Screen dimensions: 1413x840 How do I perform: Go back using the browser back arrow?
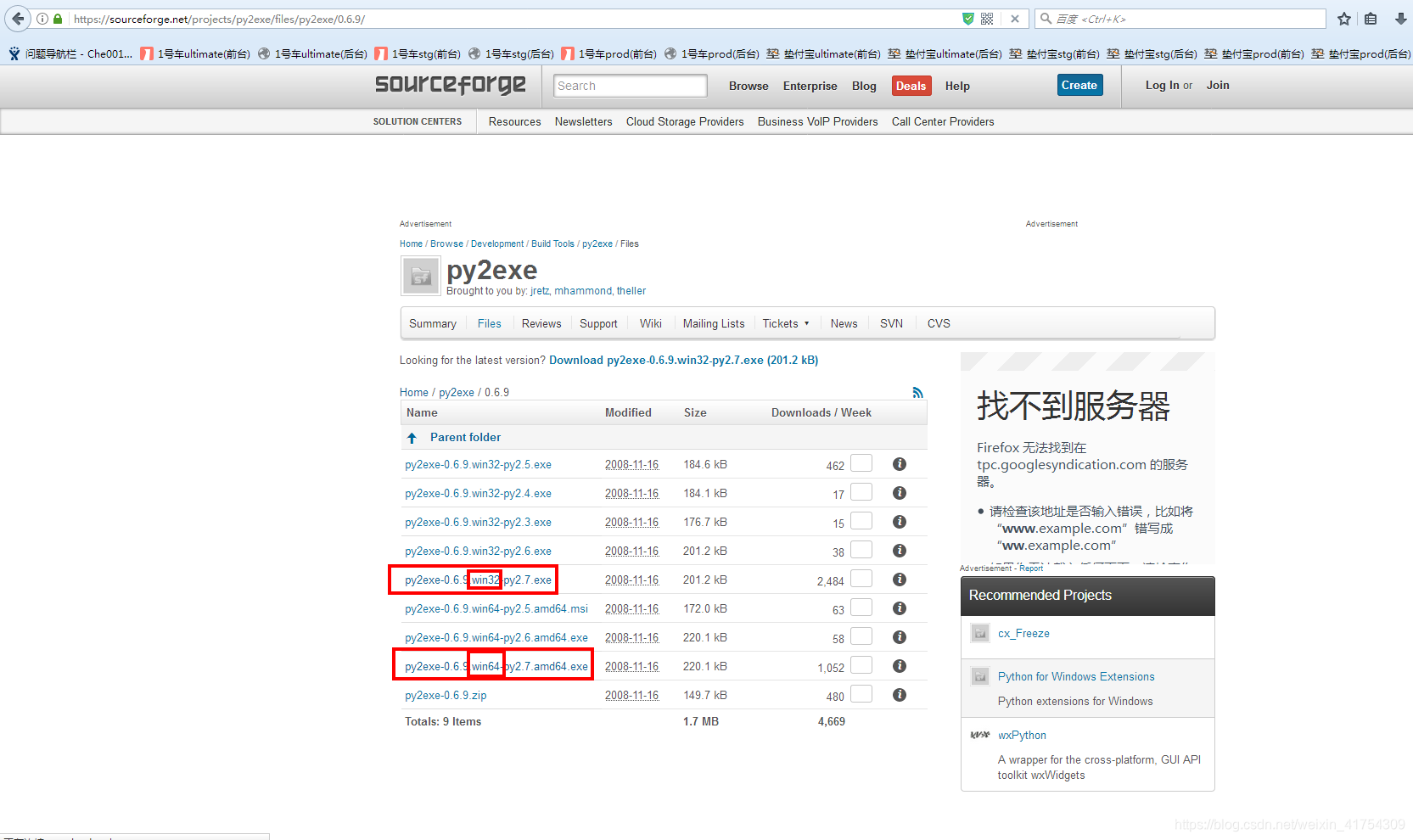(x=18, y=19)
